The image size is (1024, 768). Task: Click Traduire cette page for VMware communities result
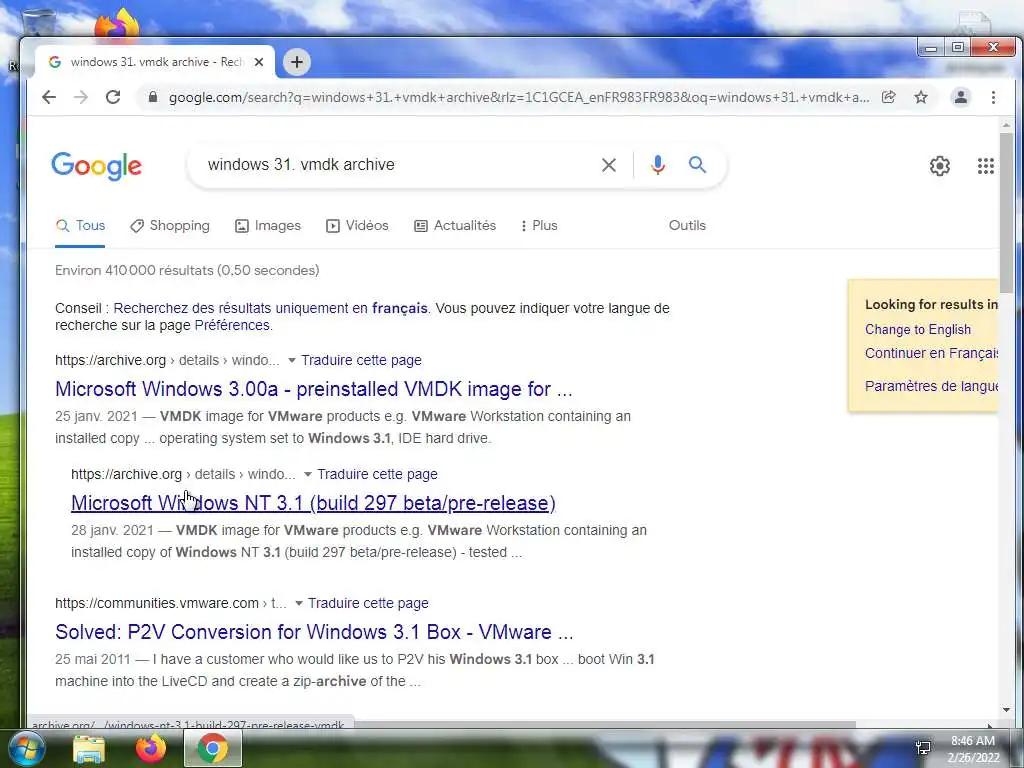[368, 603]
